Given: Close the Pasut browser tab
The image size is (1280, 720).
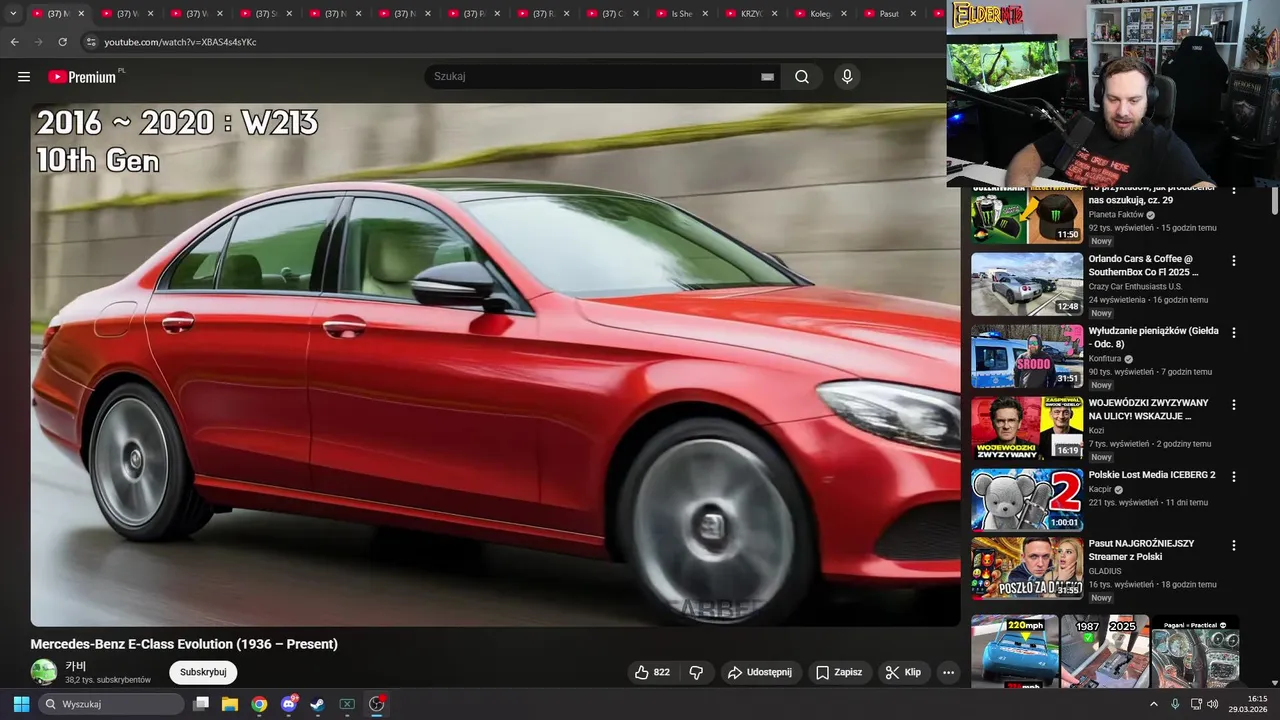Looking at the screenshot, I should coord(913,14).
